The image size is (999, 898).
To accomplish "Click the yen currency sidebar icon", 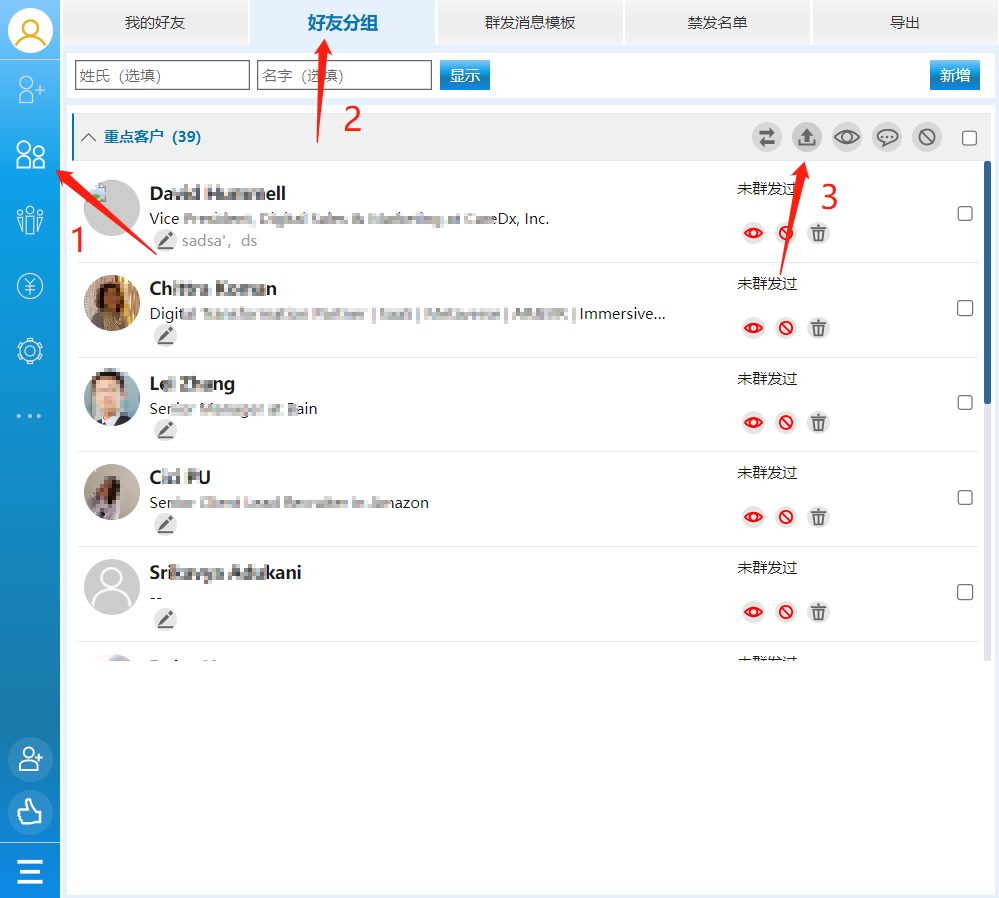I will coord(30,287).
